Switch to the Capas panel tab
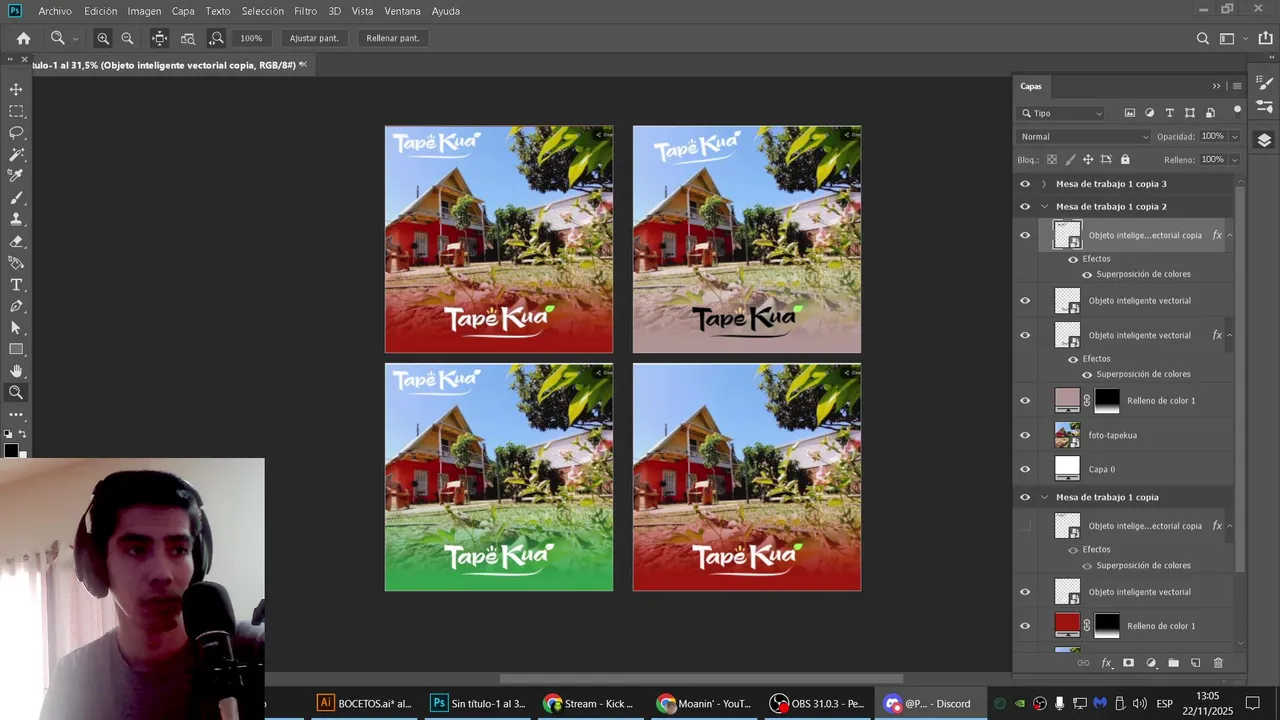The image size is (1280, 720). click(1031, 86)
